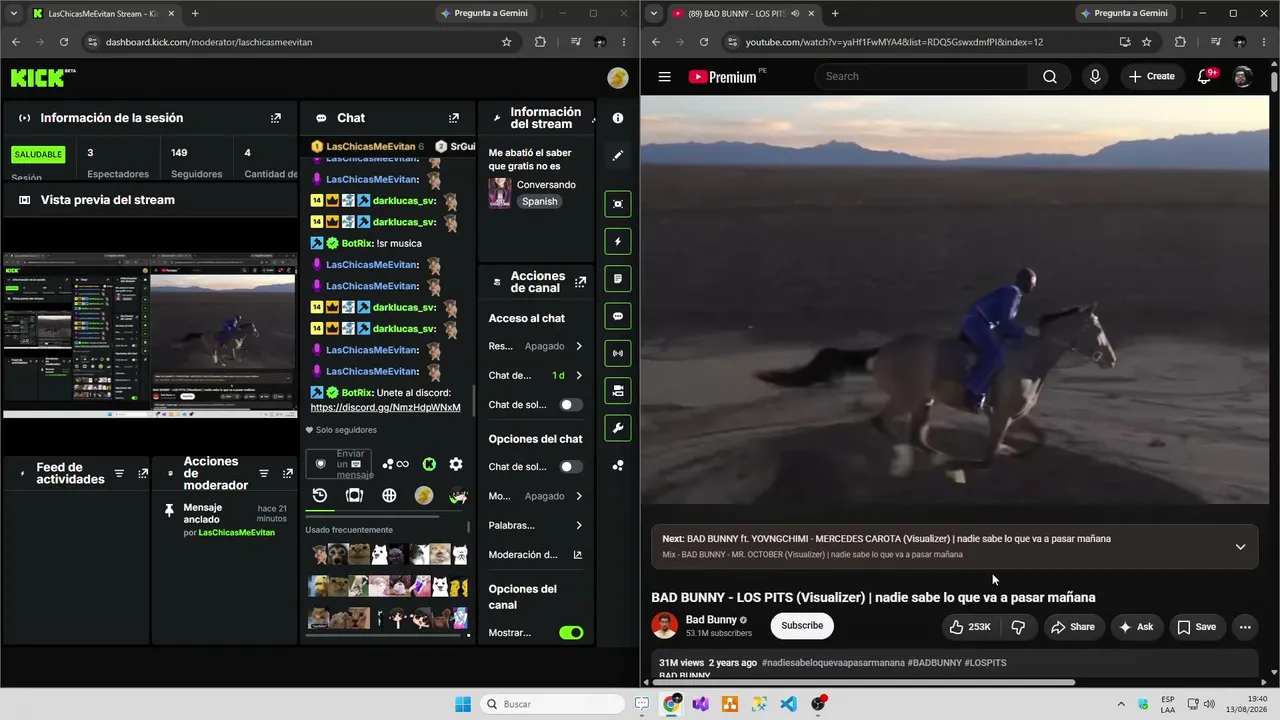The width and height of the screenshot is (1280, 720).
Task: Pop out the Chat panel
Action: (454, 118)
